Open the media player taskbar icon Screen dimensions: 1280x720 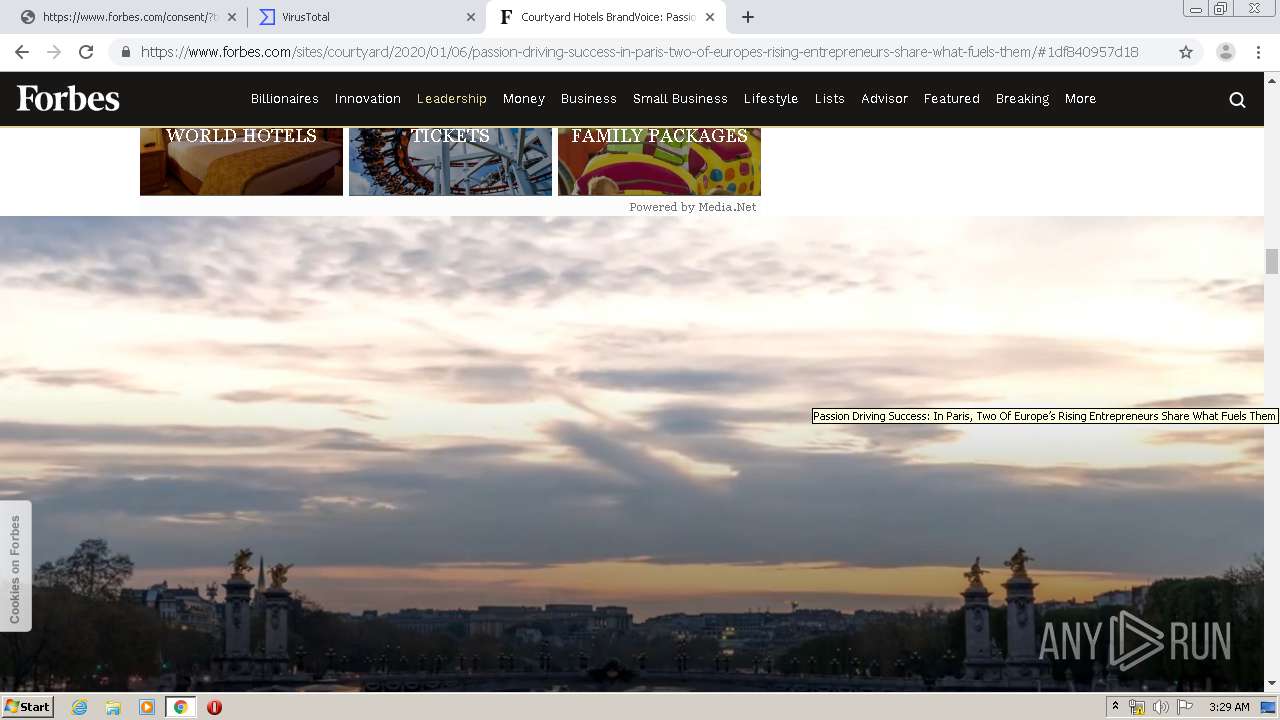[x=147, y=707]
